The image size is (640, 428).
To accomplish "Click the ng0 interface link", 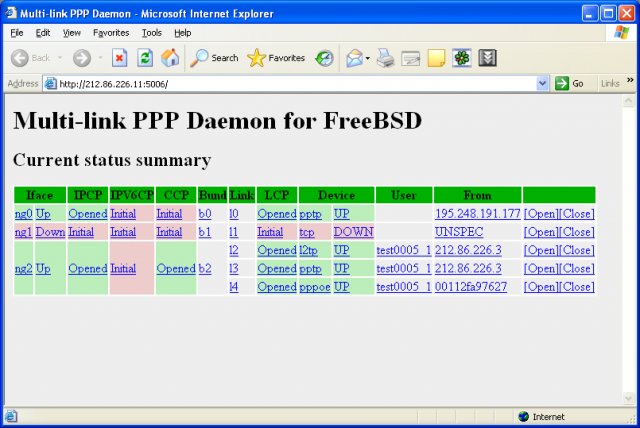I will (x=23, y=214).
